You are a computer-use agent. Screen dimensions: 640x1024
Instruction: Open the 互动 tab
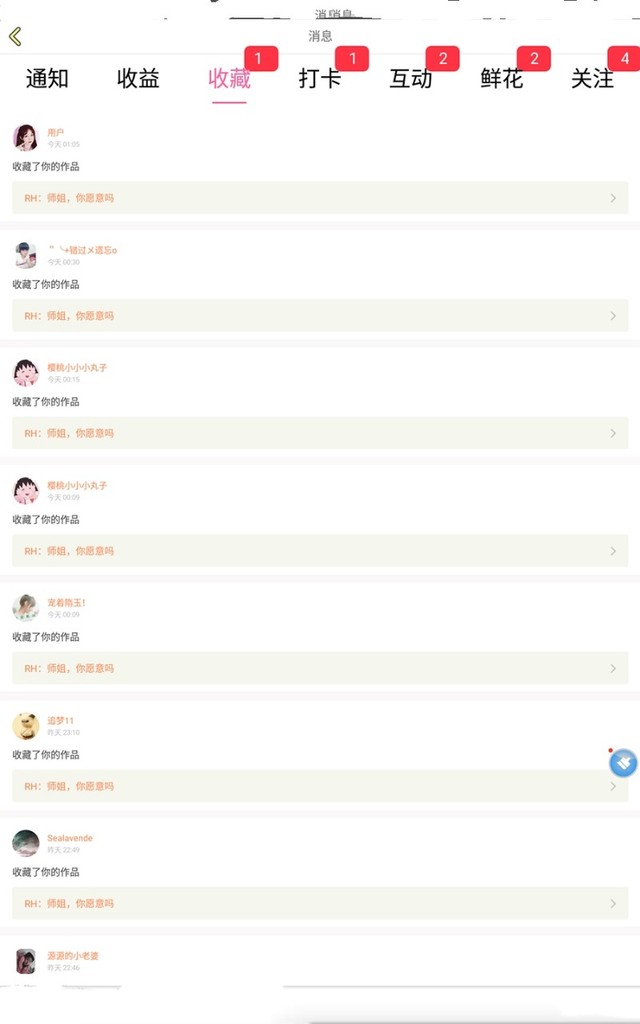pyautogui.click(x=411, y=78)
